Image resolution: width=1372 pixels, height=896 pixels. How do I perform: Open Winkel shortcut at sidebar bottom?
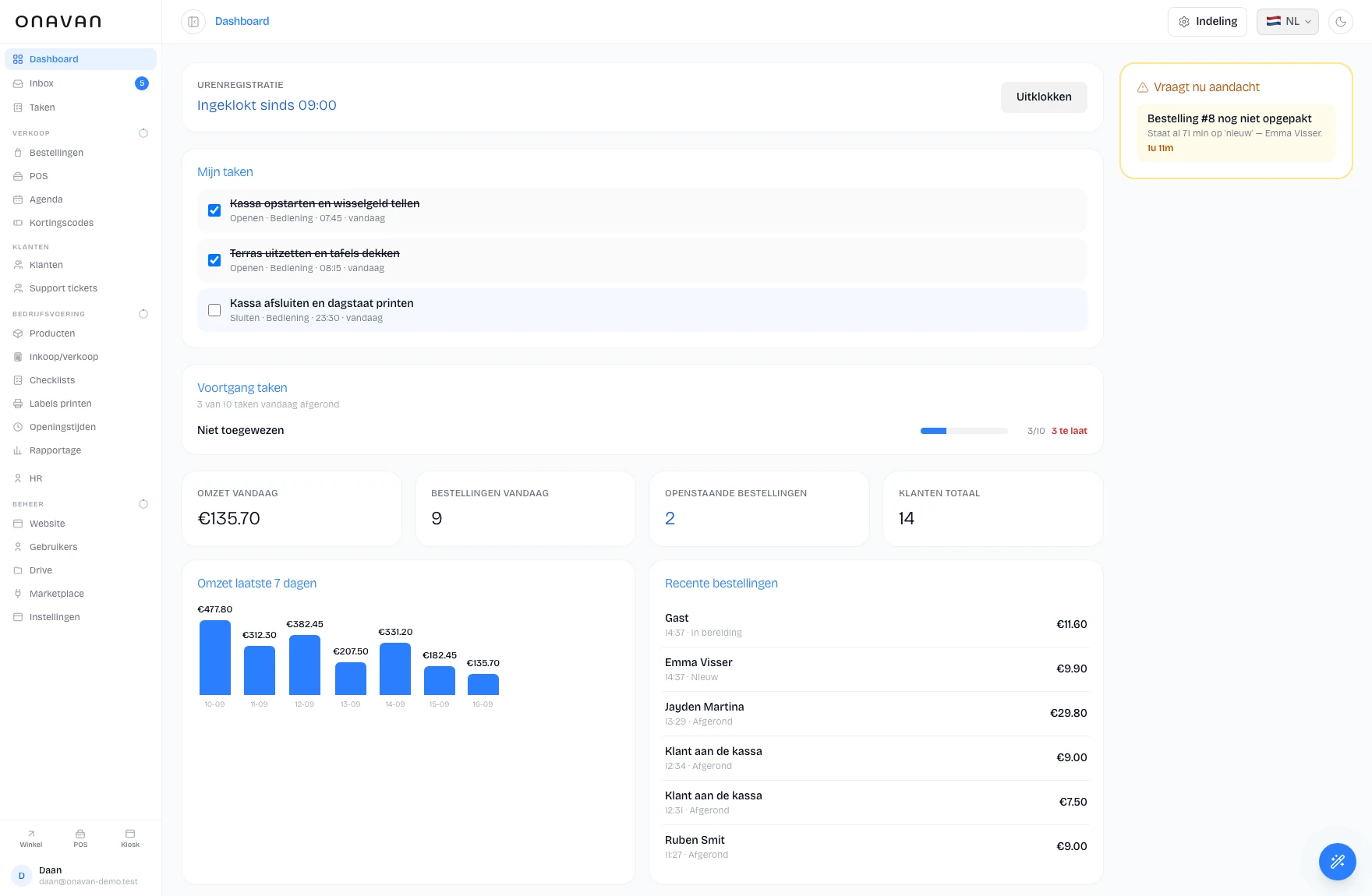[x=31, y=838]
